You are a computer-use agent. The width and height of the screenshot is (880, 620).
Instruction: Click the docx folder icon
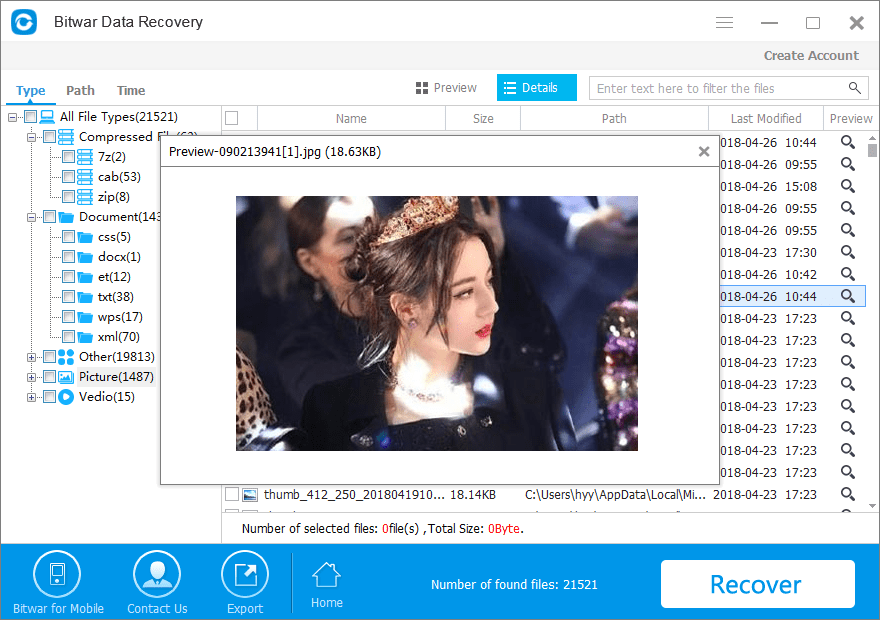pos(85,257)
